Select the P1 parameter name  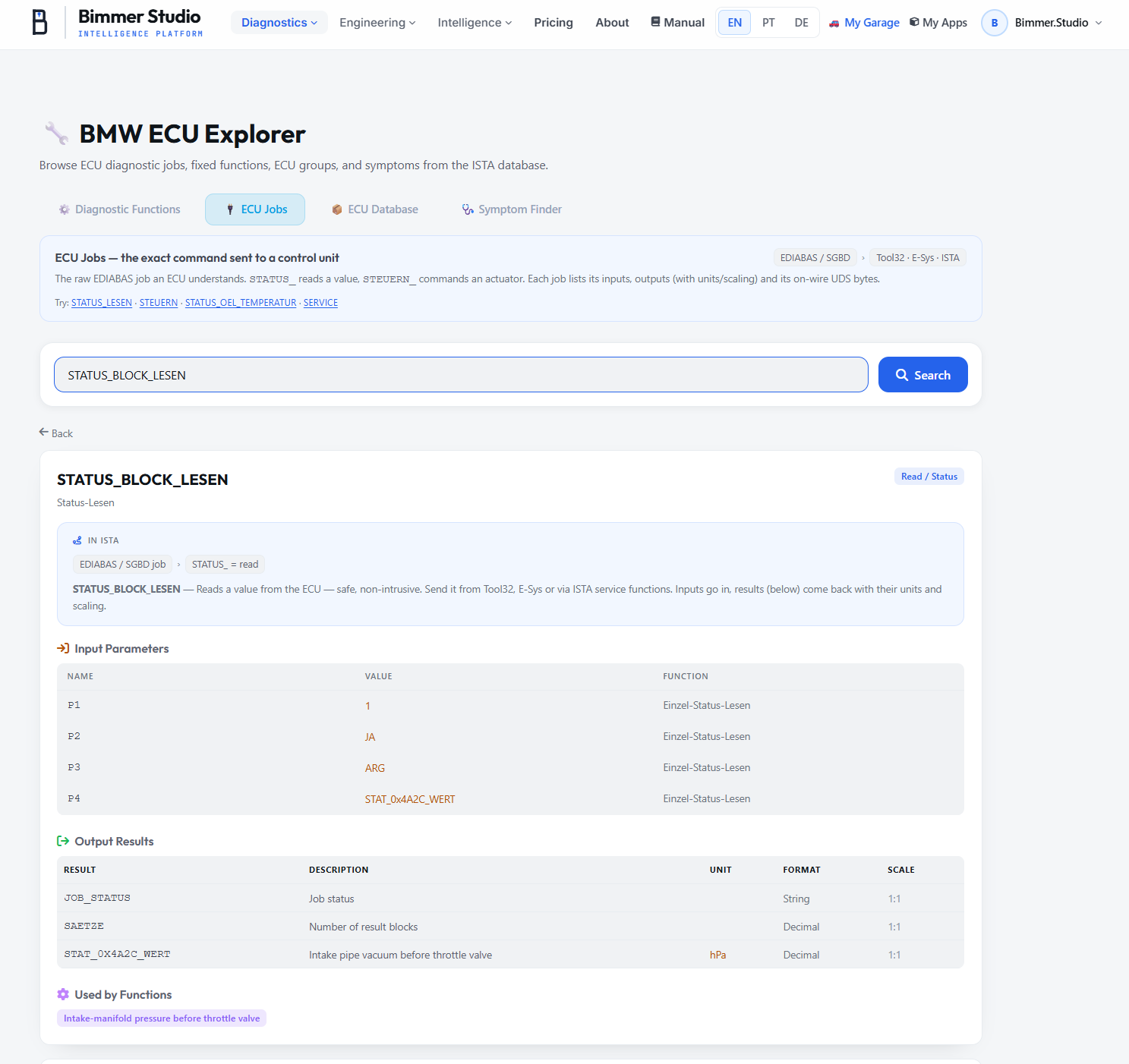[x=74, y=706]
